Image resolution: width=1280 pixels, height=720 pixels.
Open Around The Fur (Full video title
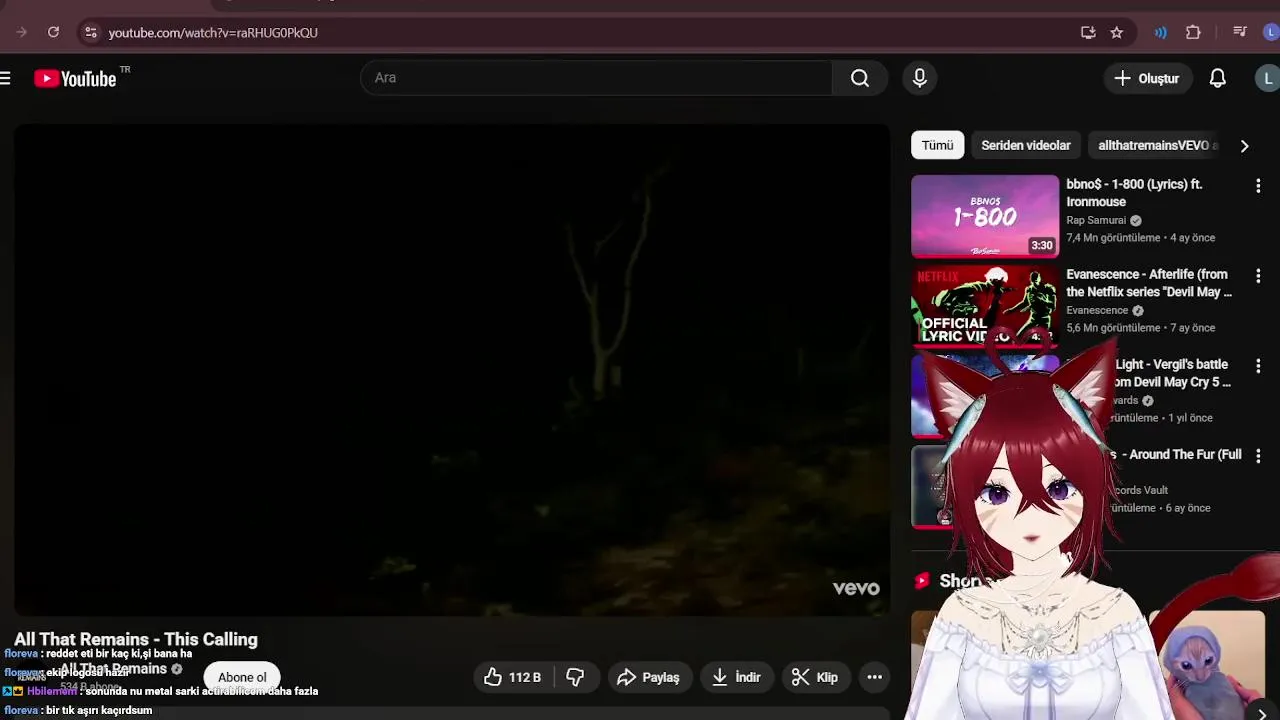(1178, 455)
